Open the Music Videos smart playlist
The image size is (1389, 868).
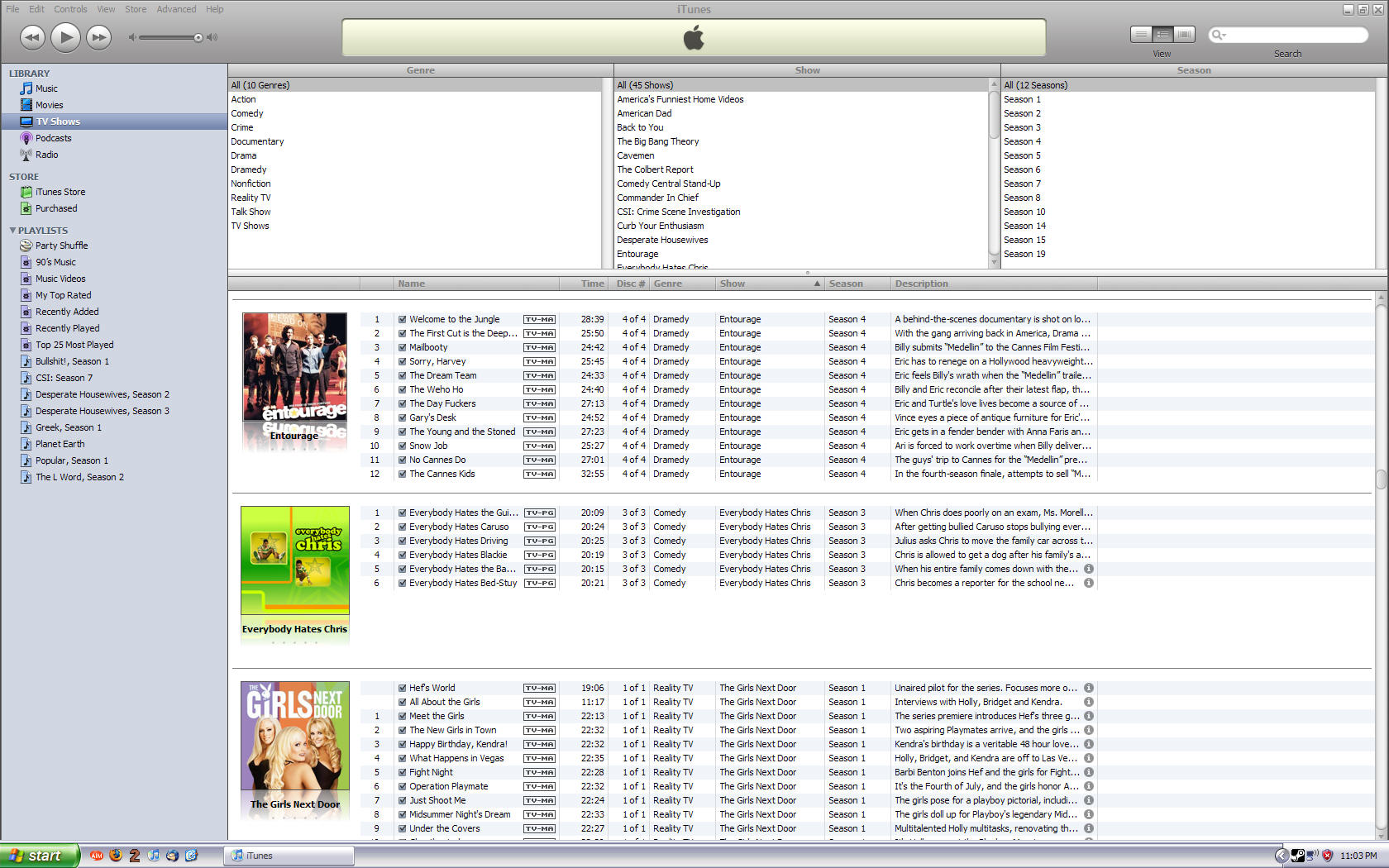point(60,279)
